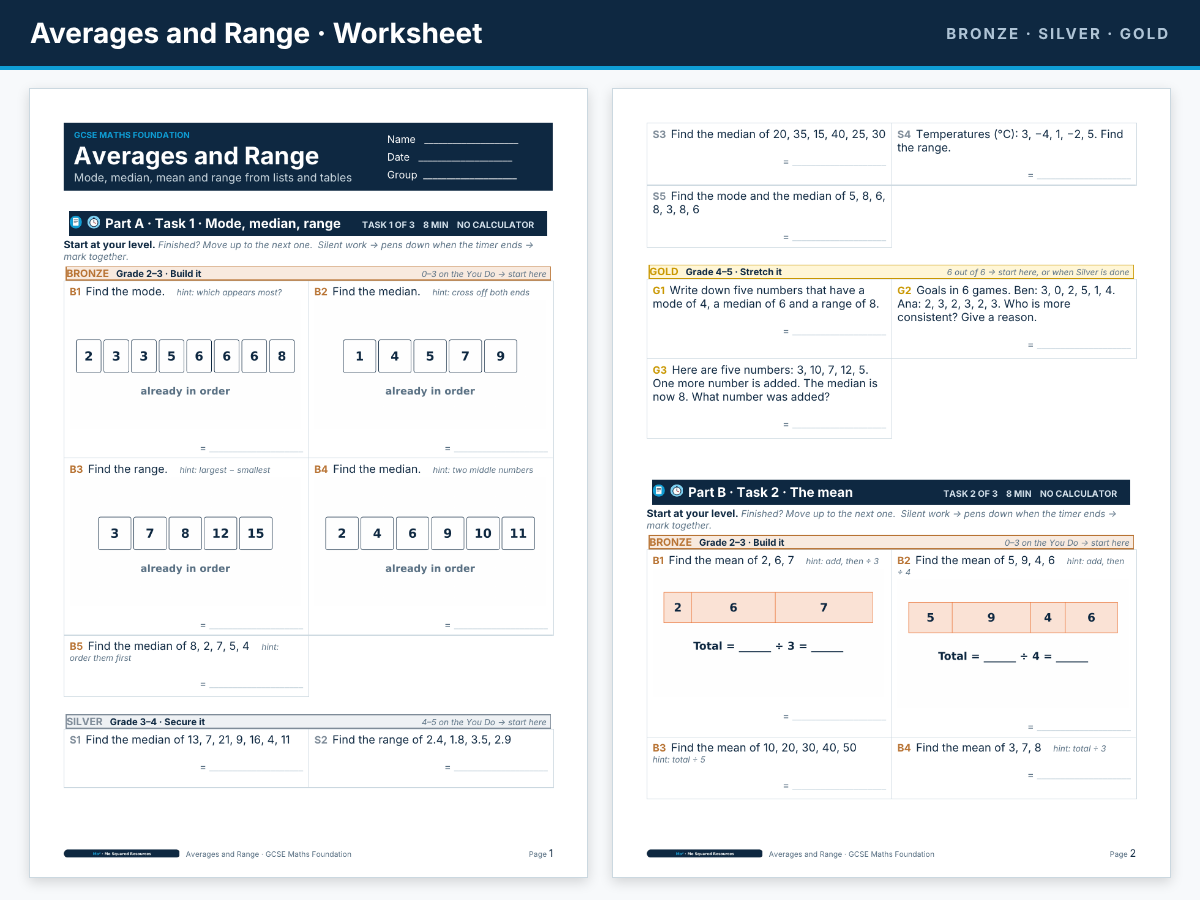Click the Name field line
Screen dimensions: 1200x900
(x=471, y=143)
